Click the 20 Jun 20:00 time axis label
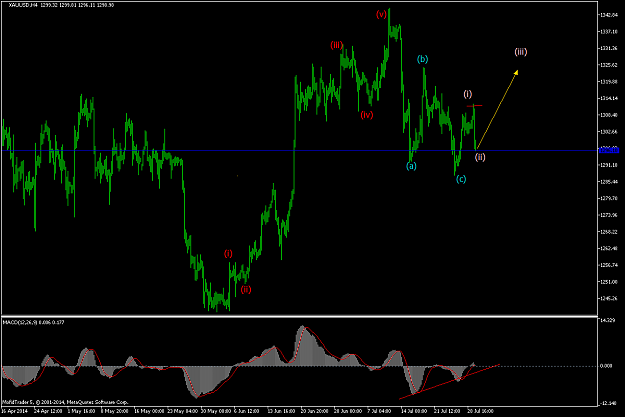Image resolution: width=625 pixels, height=417 pixels. coord(314,411)
